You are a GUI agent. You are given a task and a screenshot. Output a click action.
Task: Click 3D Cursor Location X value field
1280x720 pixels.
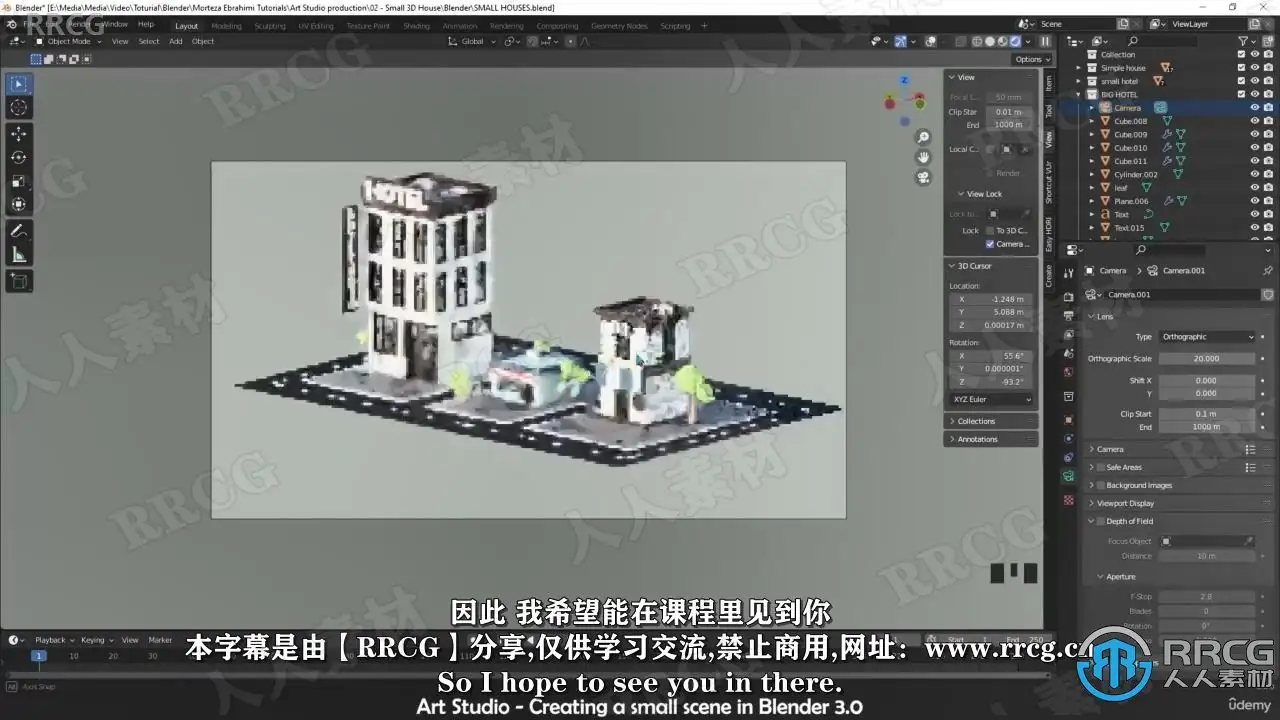991,299
